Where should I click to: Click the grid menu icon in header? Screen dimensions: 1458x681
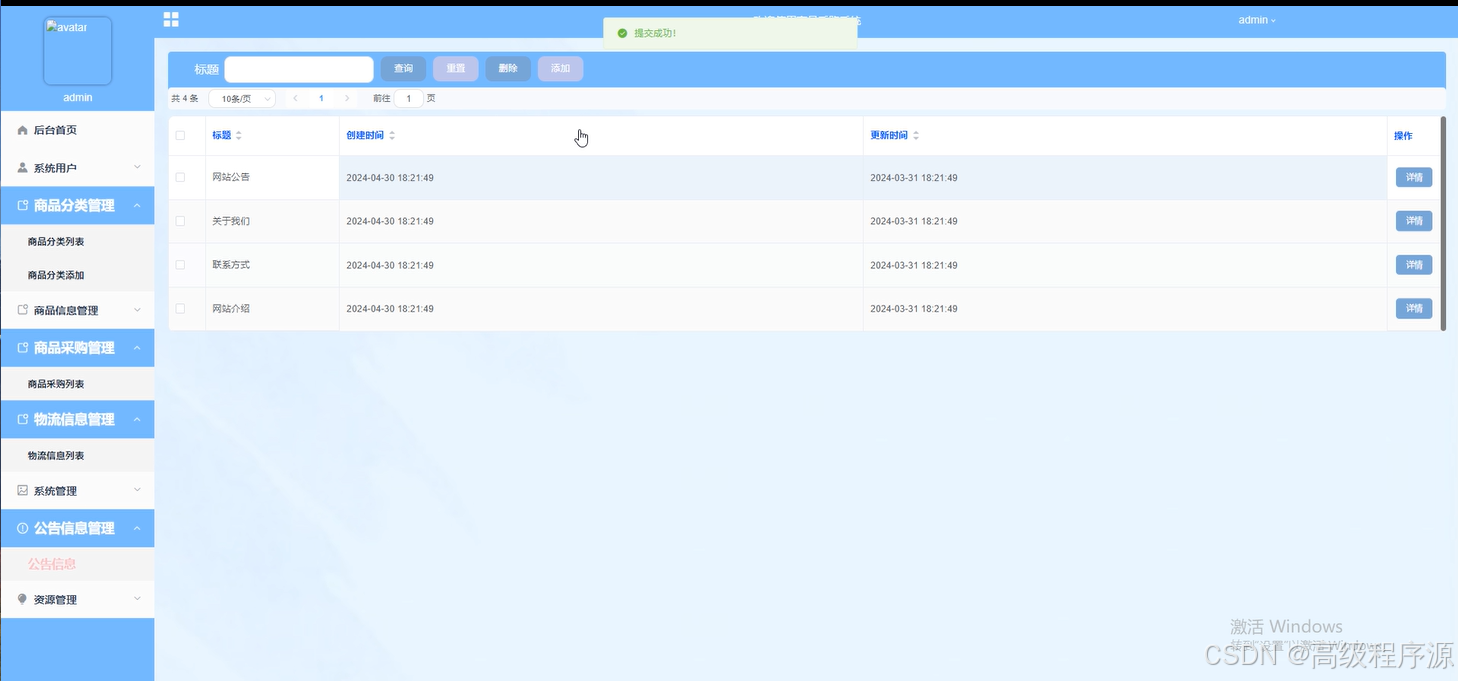coord(171,19)
